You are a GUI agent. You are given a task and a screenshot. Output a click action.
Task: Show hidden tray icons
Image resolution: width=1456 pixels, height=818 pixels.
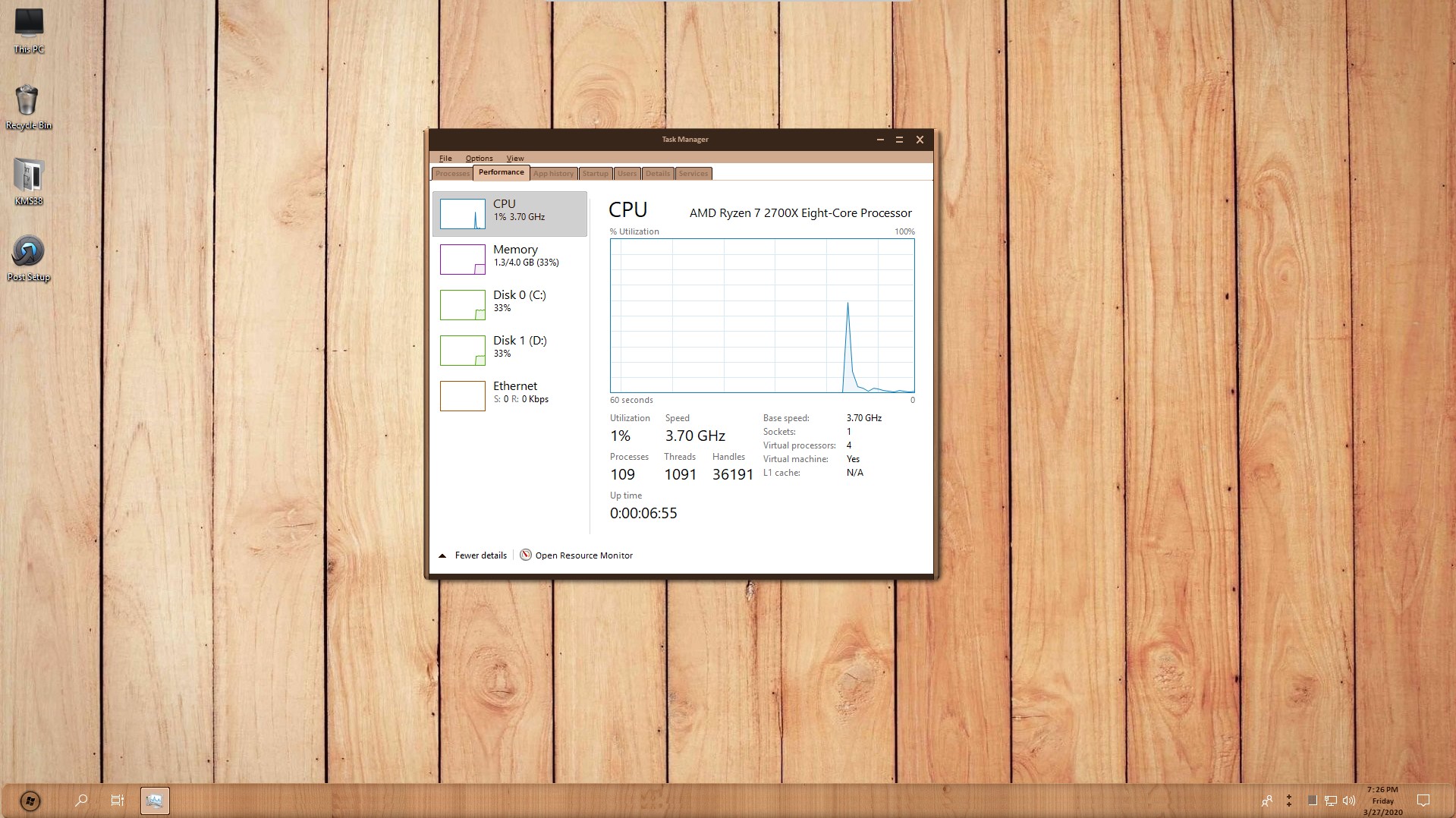[x=1288, y=801]
